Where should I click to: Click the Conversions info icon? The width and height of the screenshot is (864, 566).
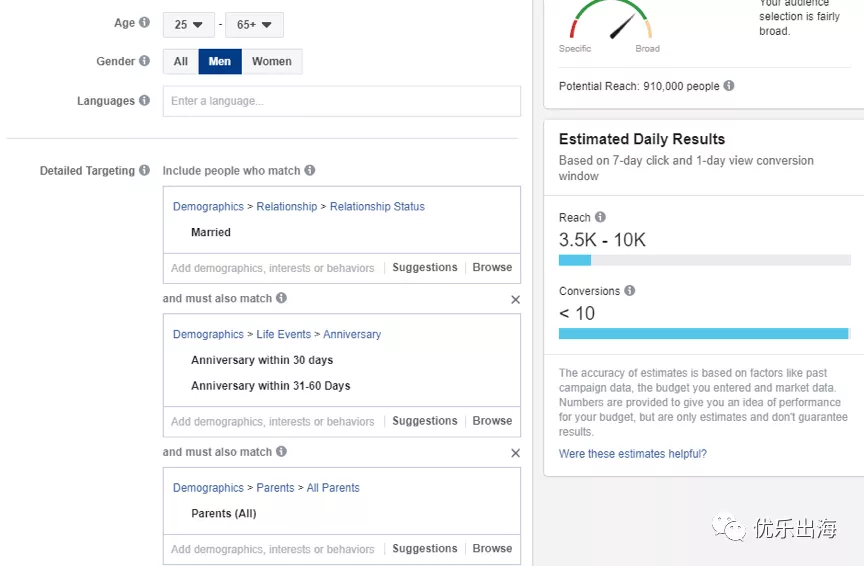[630, 291]
